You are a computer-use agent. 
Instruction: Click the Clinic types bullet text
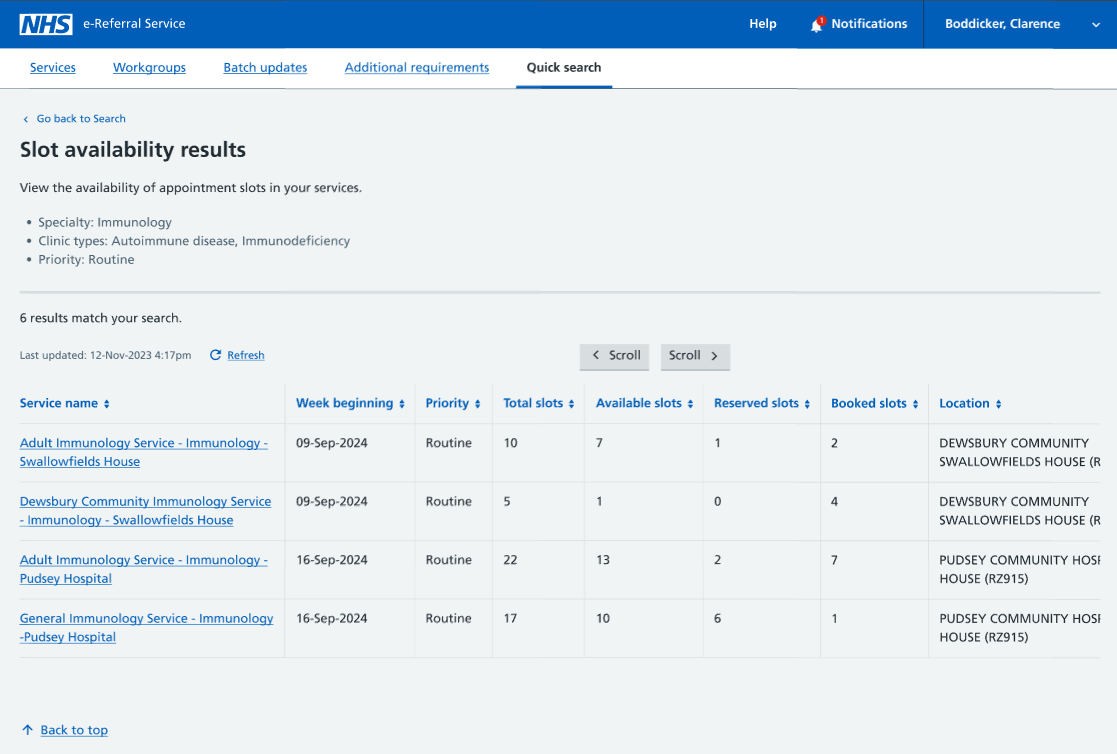194,241
